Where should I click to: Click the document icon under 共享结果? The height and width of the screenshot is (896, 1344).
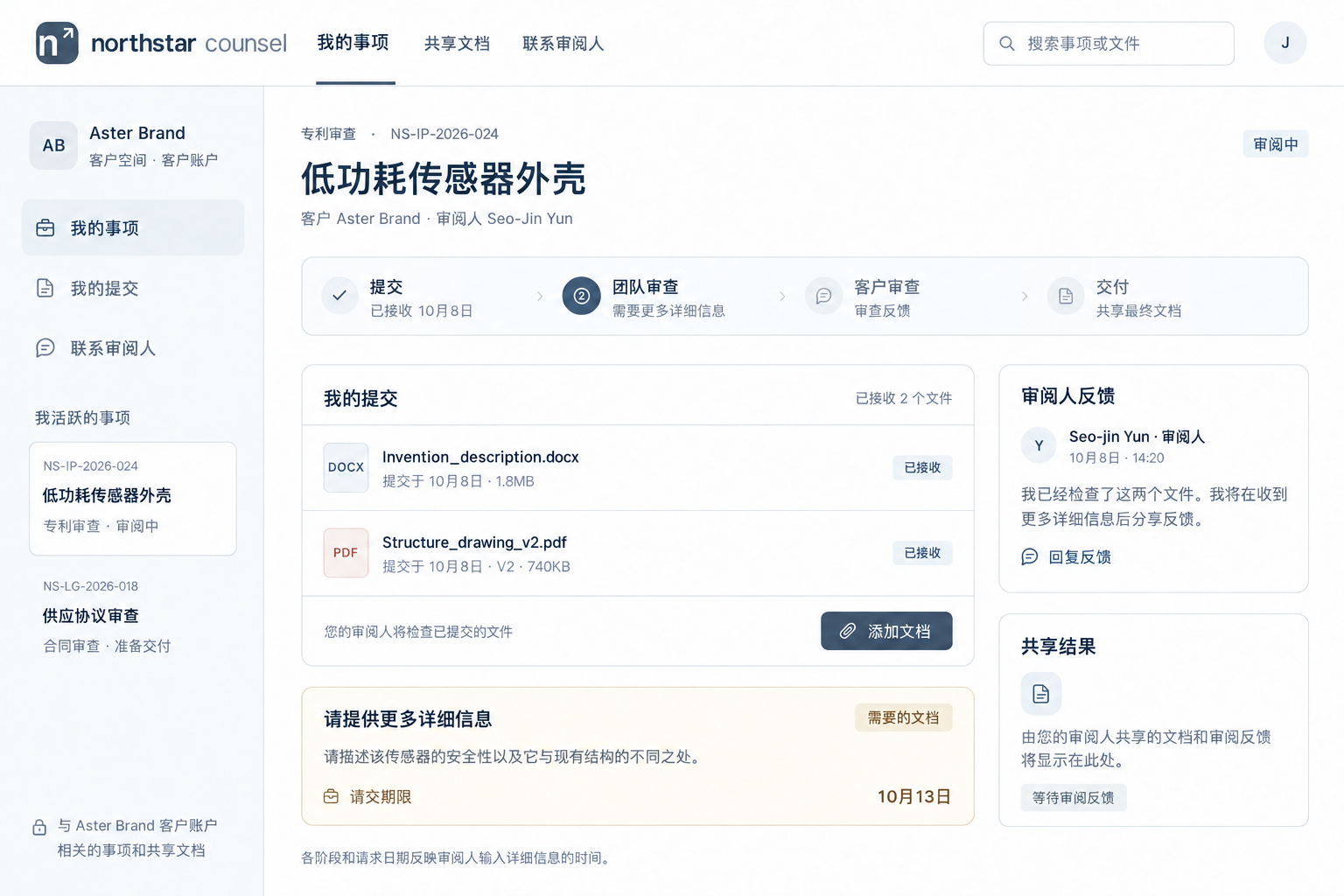click(x=1041, y=694)
